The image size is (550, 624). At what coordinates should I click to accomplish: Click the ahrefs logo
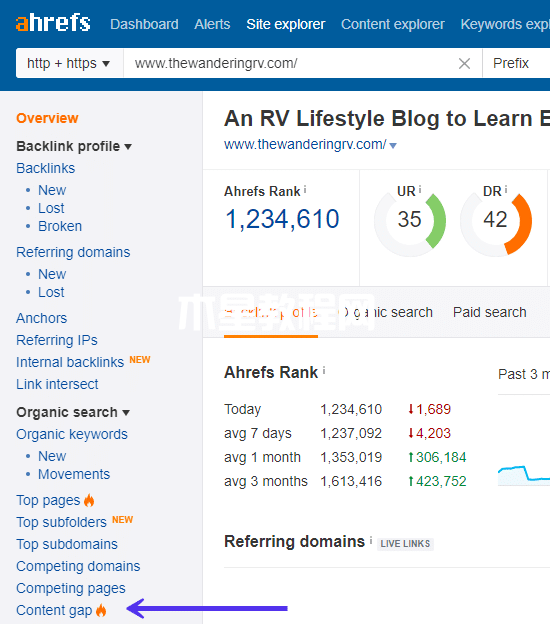coord(53,23)
